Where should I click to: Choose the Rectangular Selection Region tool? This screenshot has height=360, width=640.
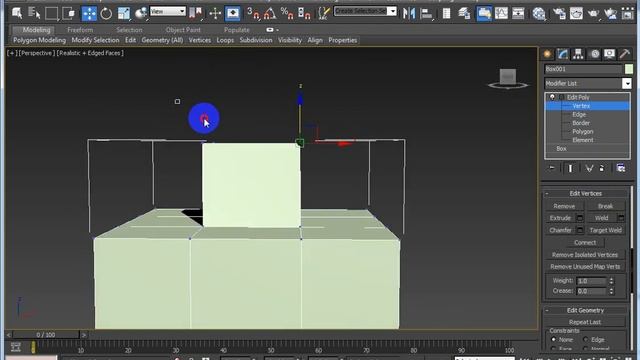[51, 13]
